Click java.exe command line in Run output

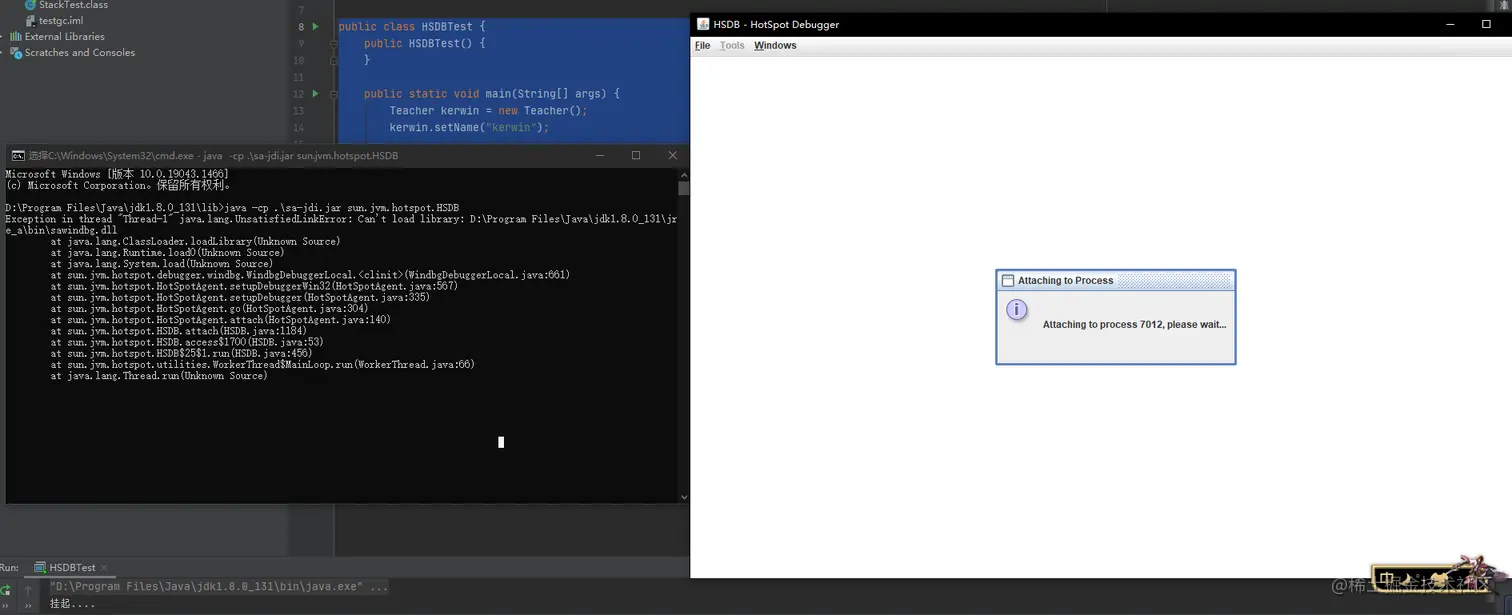coord(219,587)
